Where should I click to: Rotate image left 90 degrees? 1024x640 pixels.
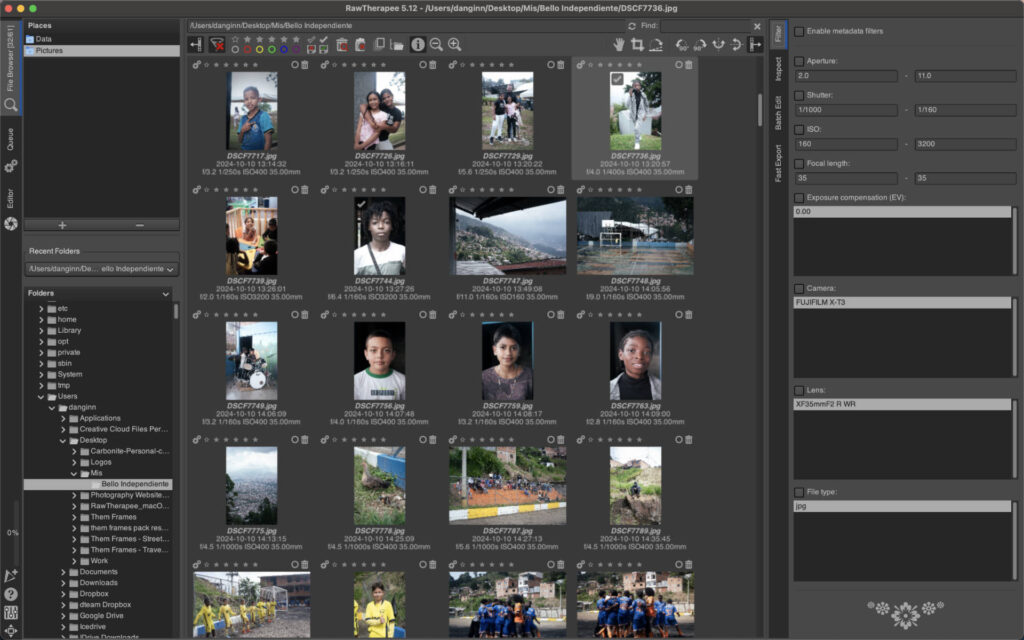click(682, 44)
